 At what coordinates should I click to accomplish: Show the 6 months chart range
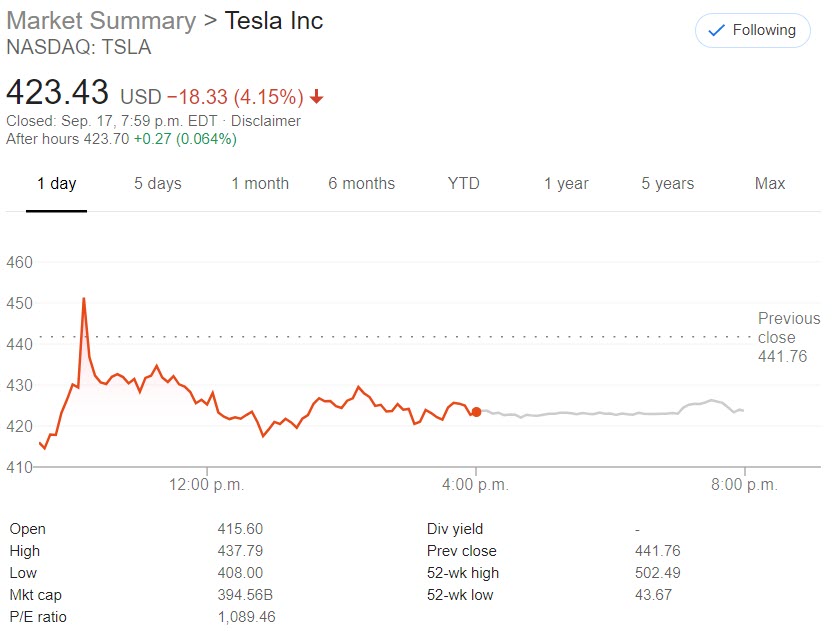(x=361, y=183)
